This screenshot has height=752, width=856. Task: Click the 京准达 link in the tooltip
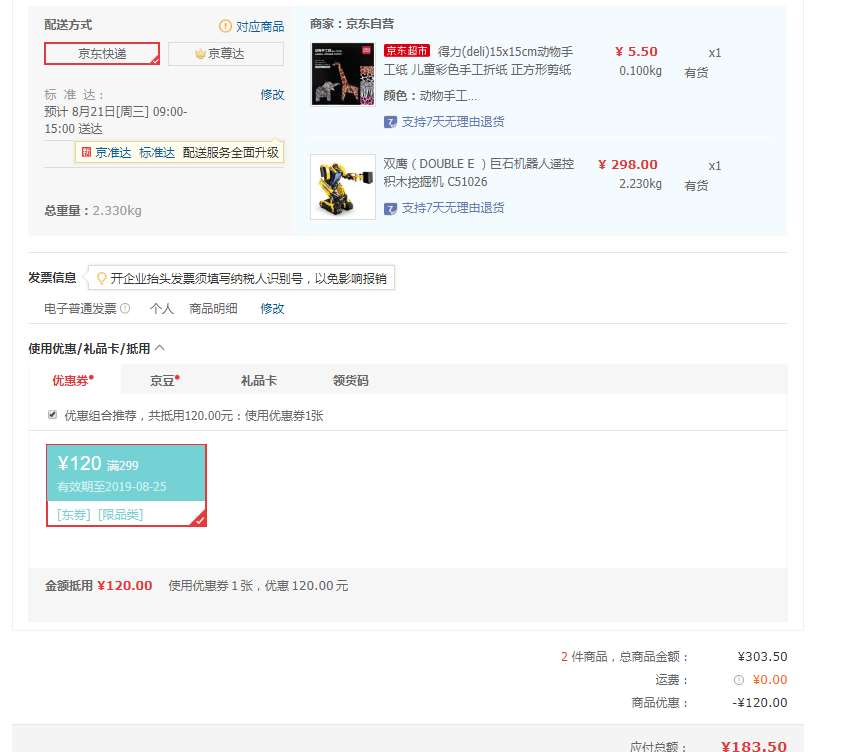[x=113, y=152]
